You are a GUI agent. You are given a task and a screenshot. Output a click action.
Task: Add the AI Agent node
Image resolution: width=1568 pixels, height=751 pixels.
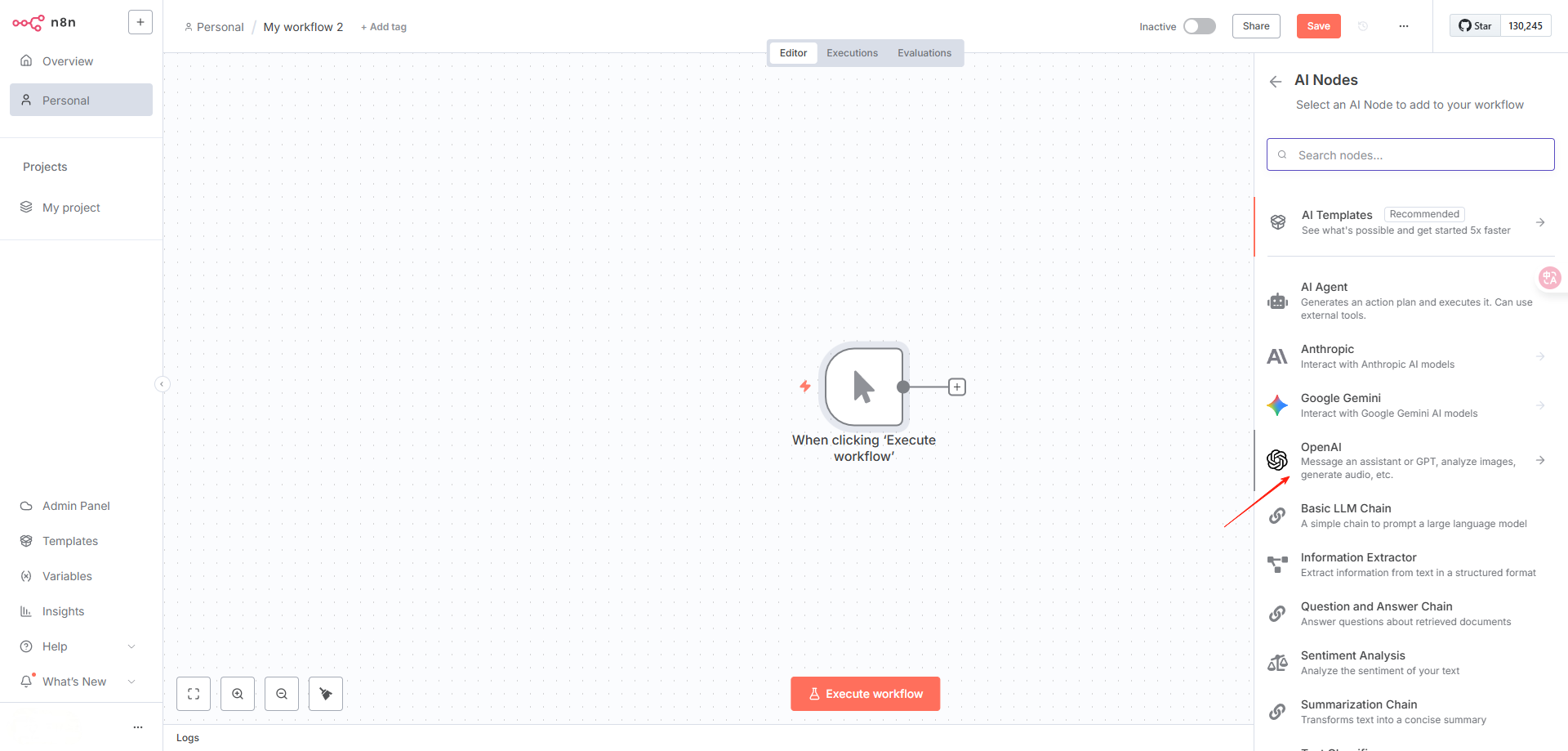pyautogui.click(x=1410, y=301)
